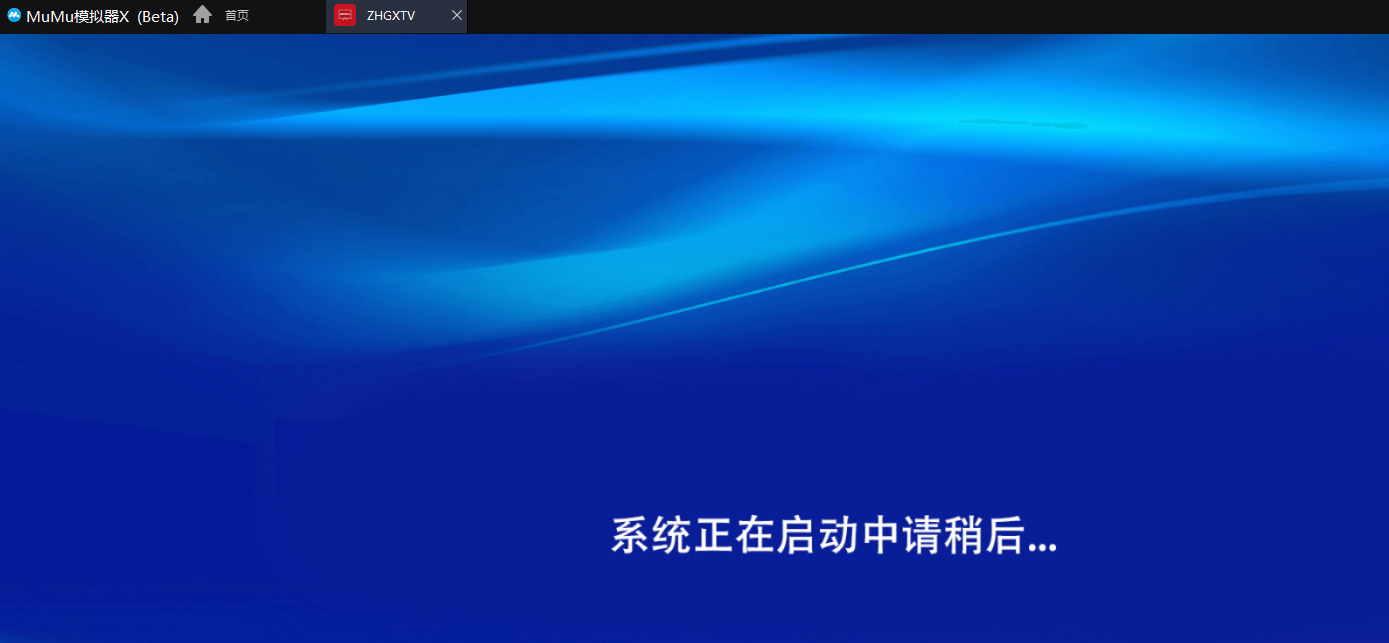Click the (Beta) label in the title
1389x643 pixels.
pos(158,16)
